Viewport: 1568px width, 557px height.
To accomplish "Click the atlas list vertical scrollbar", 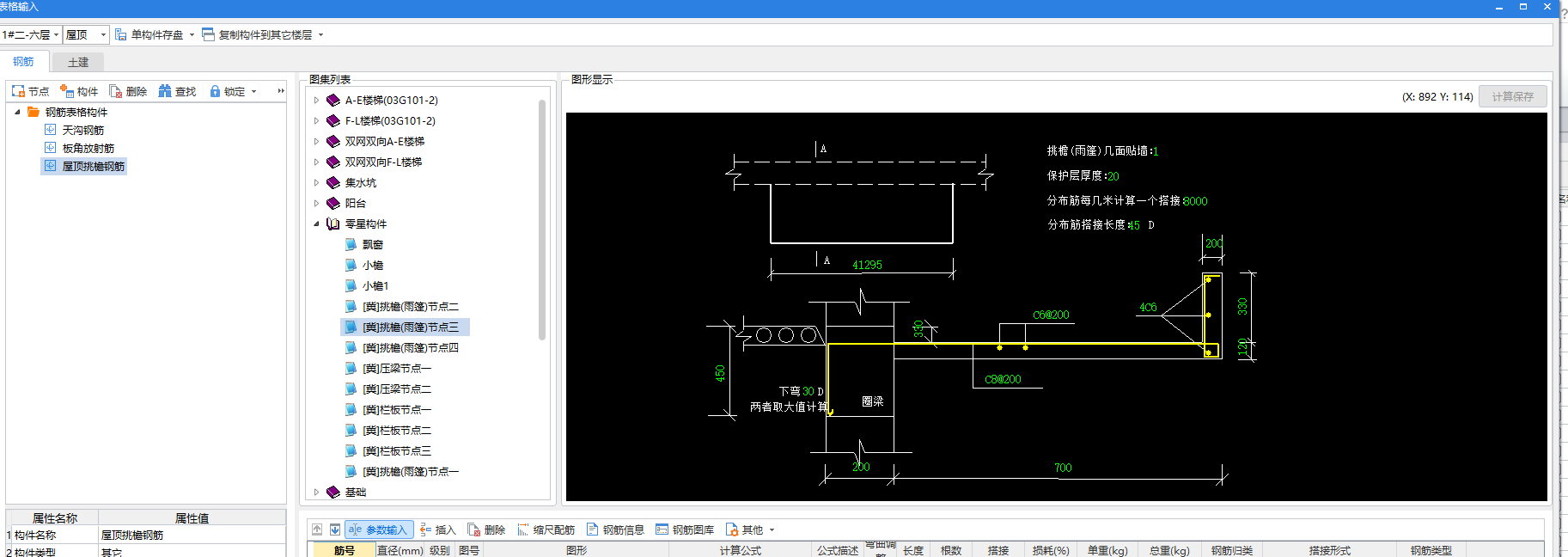I will (542, 219).
